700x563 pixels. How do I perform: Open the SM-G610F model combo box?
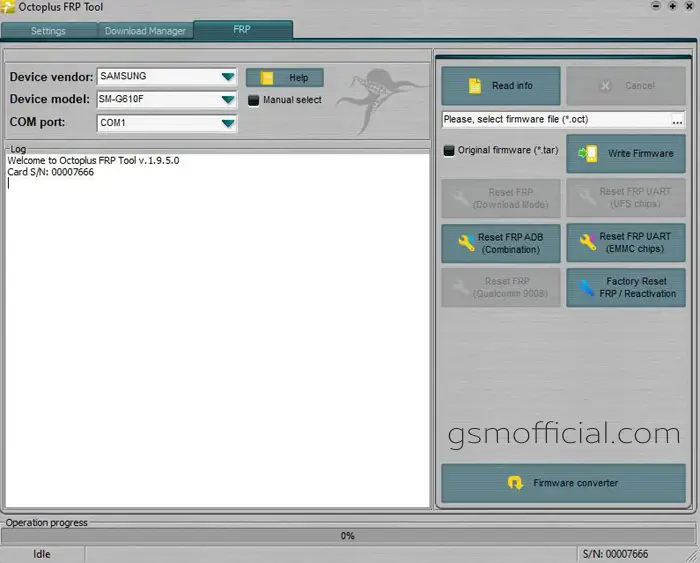click(167, 99)
